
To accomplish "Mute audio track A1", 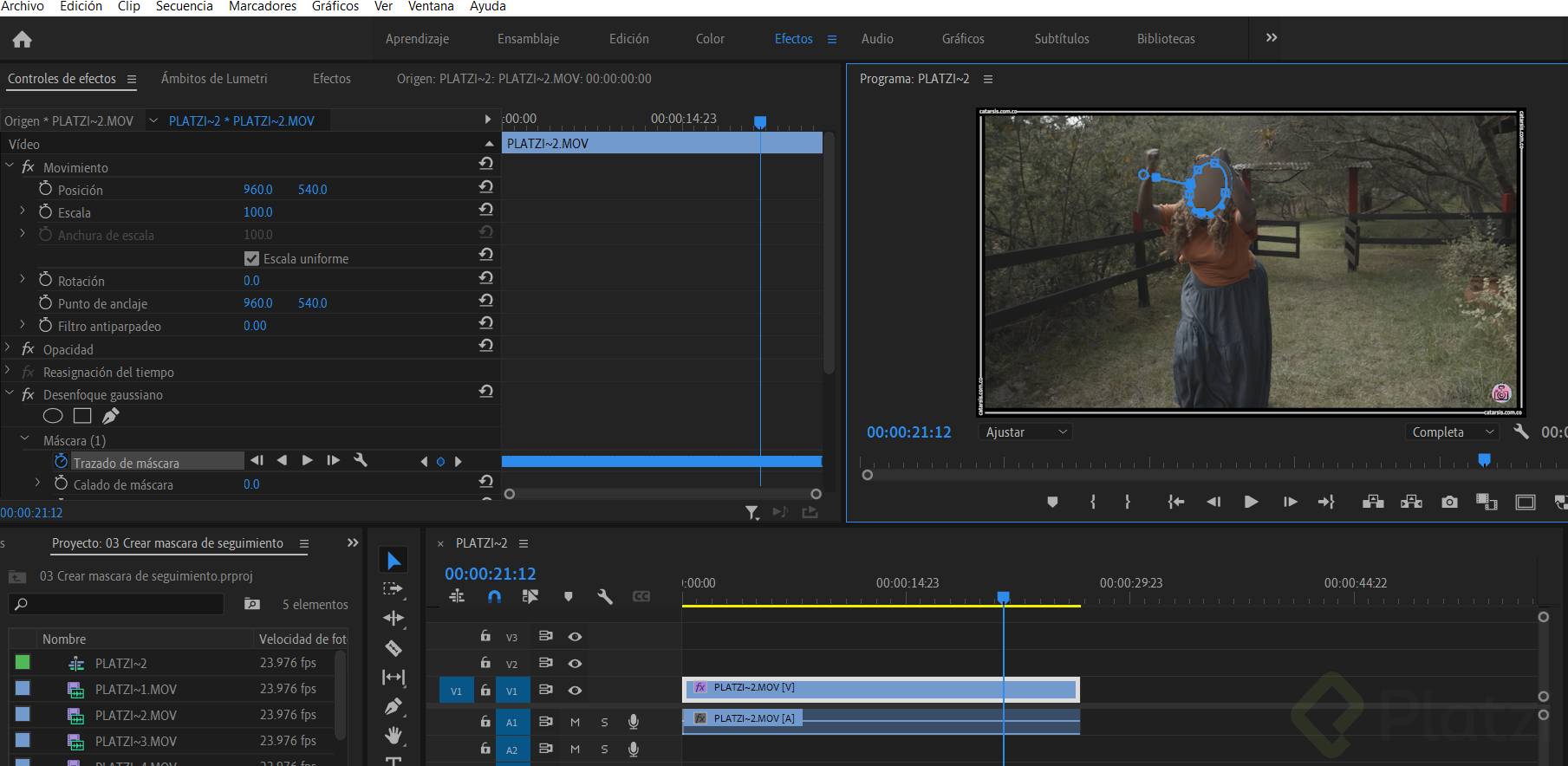I will point(575,722).
